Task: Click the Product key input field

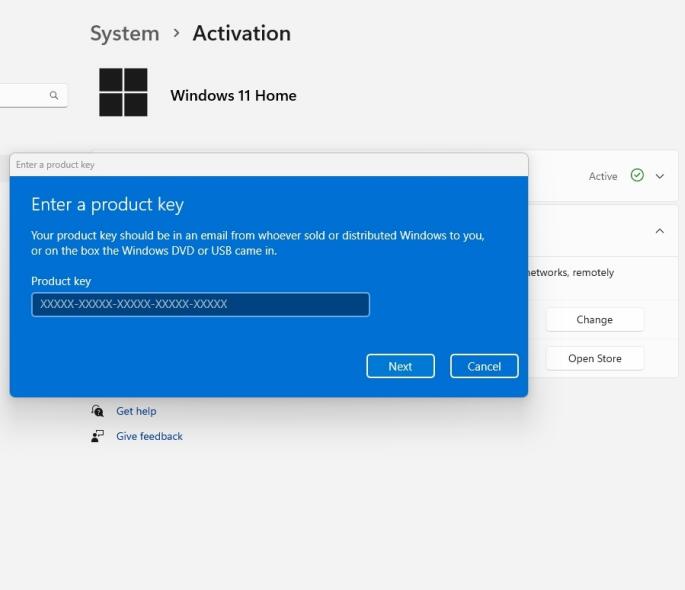Action: click(x=201, y=304)
